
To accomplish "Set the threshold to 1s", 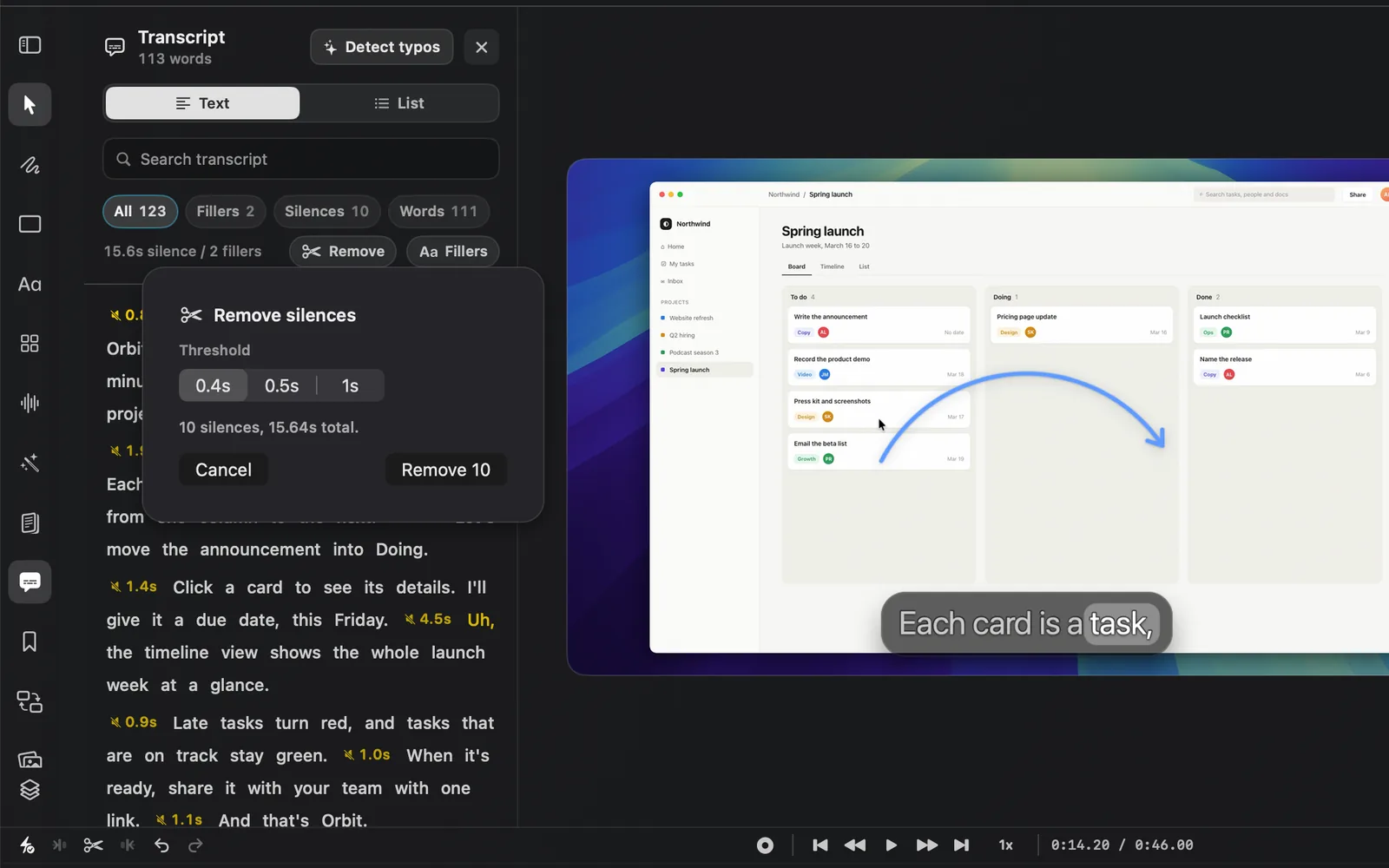I will (x=350, y=385).
